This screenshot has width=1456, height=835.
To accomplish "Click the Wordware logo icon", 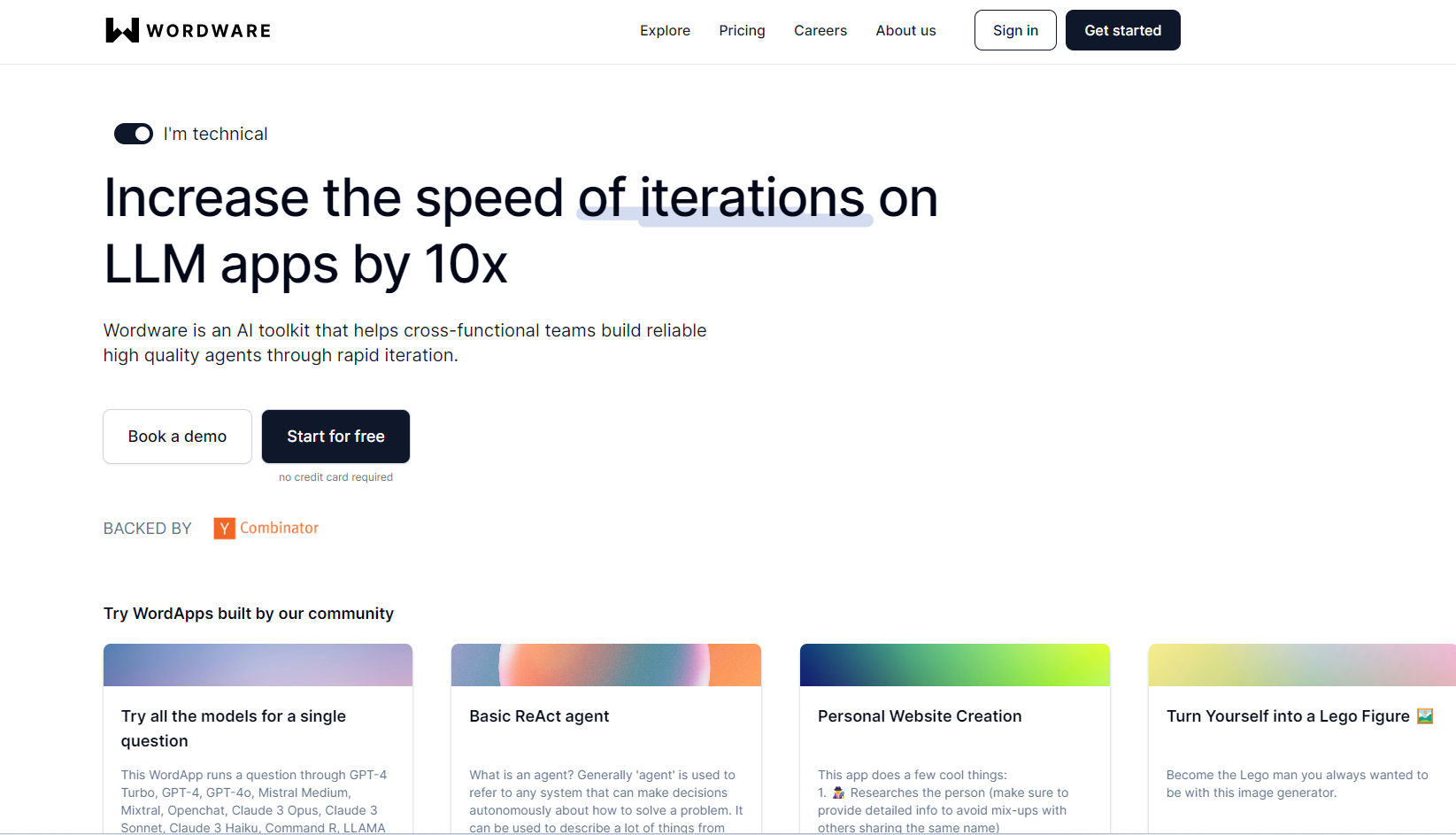I will pyautogui.click(x=122, y=30).
